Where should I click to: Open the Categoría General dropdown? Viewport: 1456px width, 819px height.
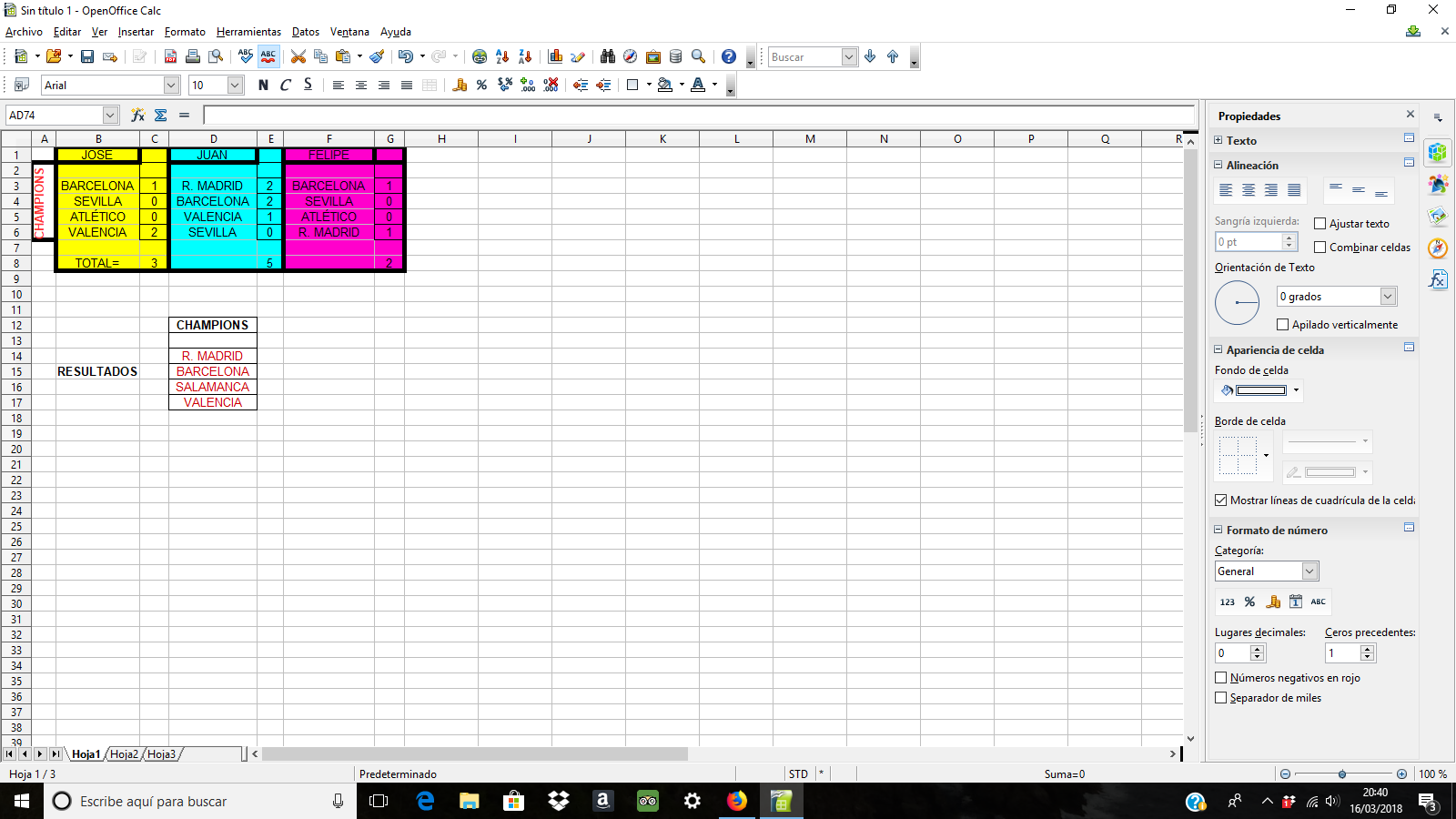(x=1309, y=571)
